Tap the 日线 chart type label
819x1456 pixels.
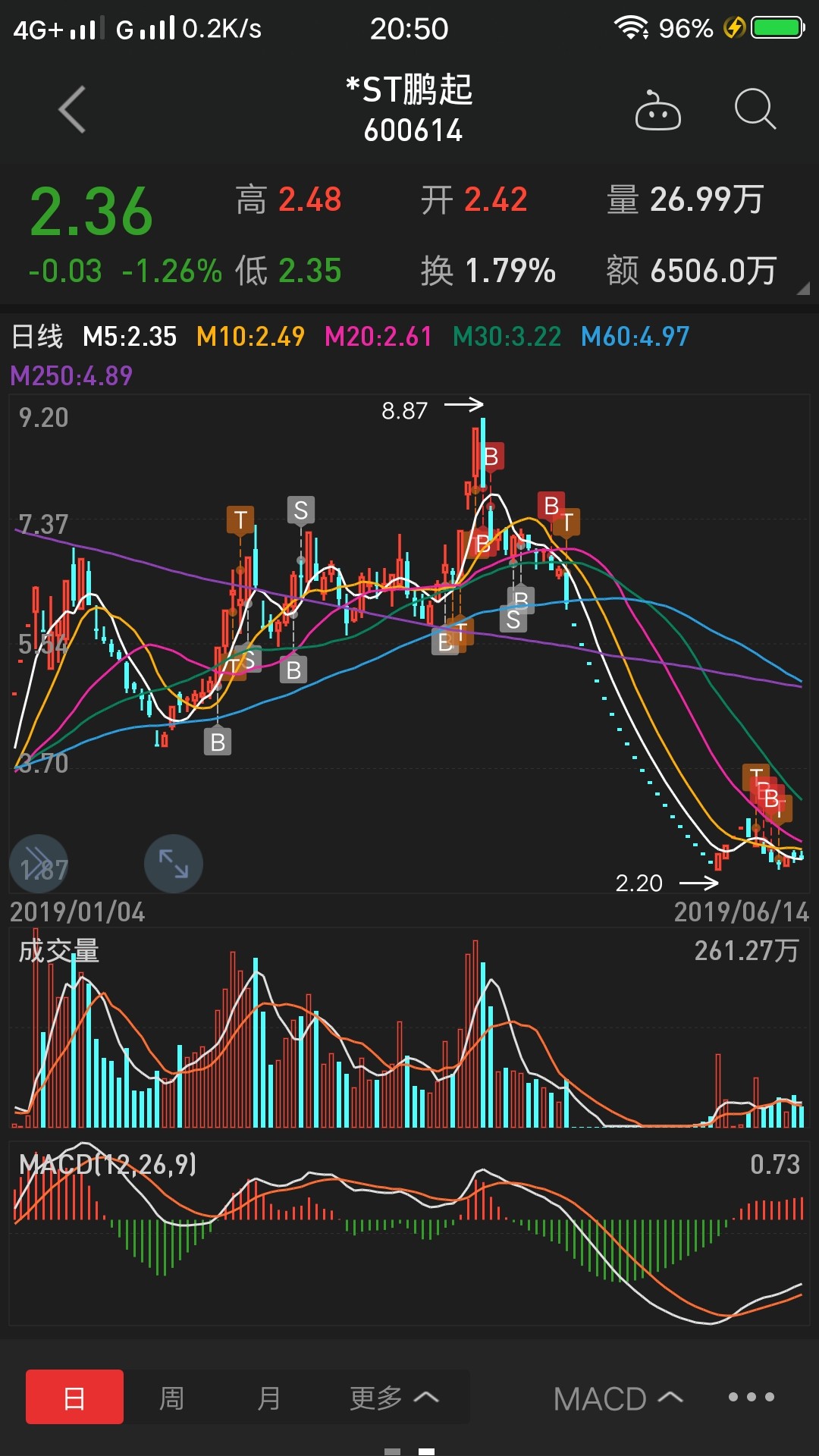37,336
